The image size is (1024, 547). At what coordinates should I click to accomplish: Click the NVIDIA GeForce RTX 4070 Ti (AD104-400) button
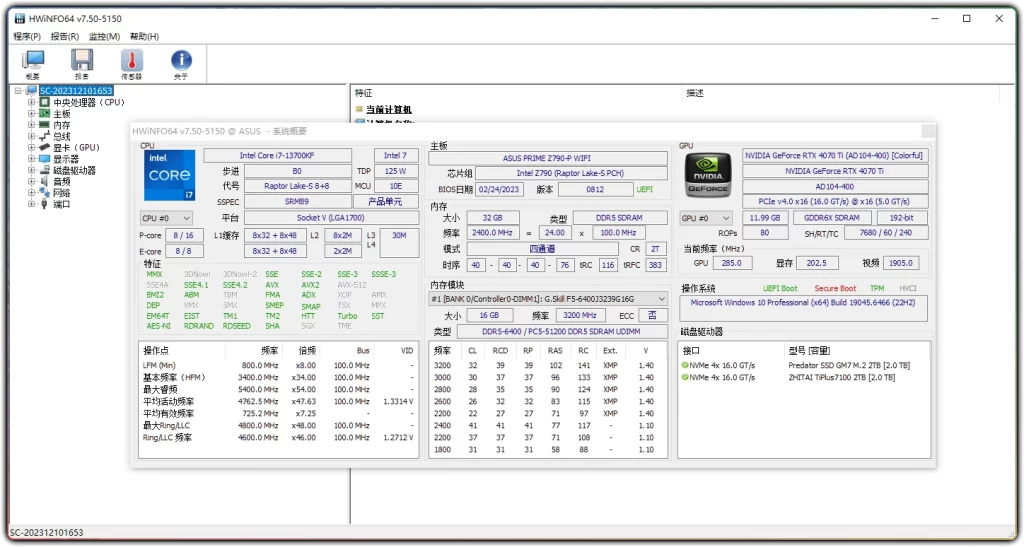point(835,155)
